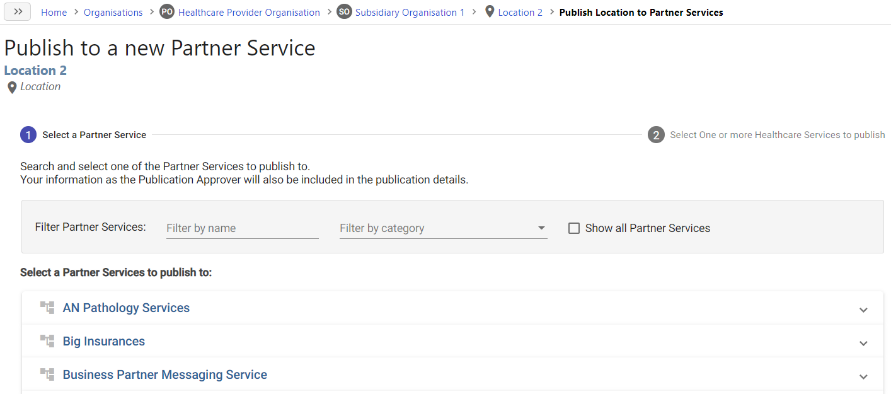Open the Filter by category dropdown
Image resolution: width=891 pixels, height=394 pixels.
443,228
